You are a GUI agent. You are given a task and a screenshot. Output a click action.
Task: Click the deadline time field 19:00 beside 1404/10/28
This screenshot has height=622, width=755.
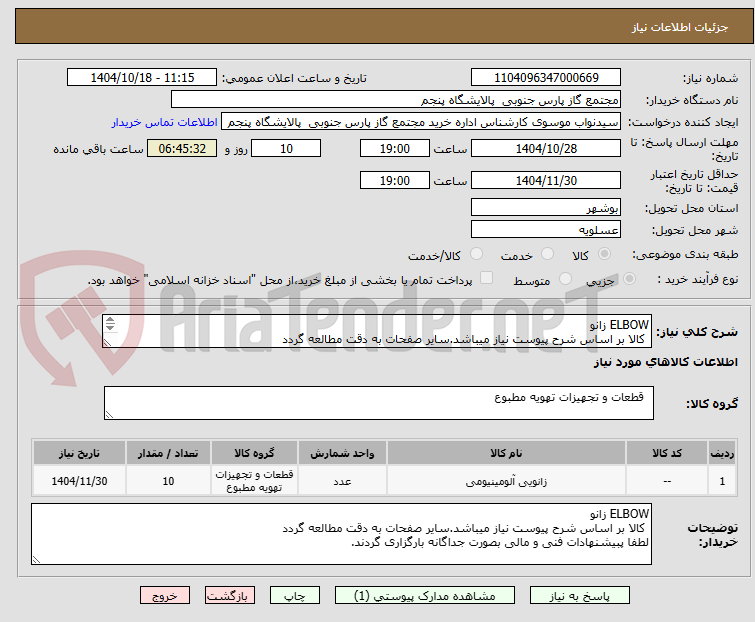(x=394, y=148)
